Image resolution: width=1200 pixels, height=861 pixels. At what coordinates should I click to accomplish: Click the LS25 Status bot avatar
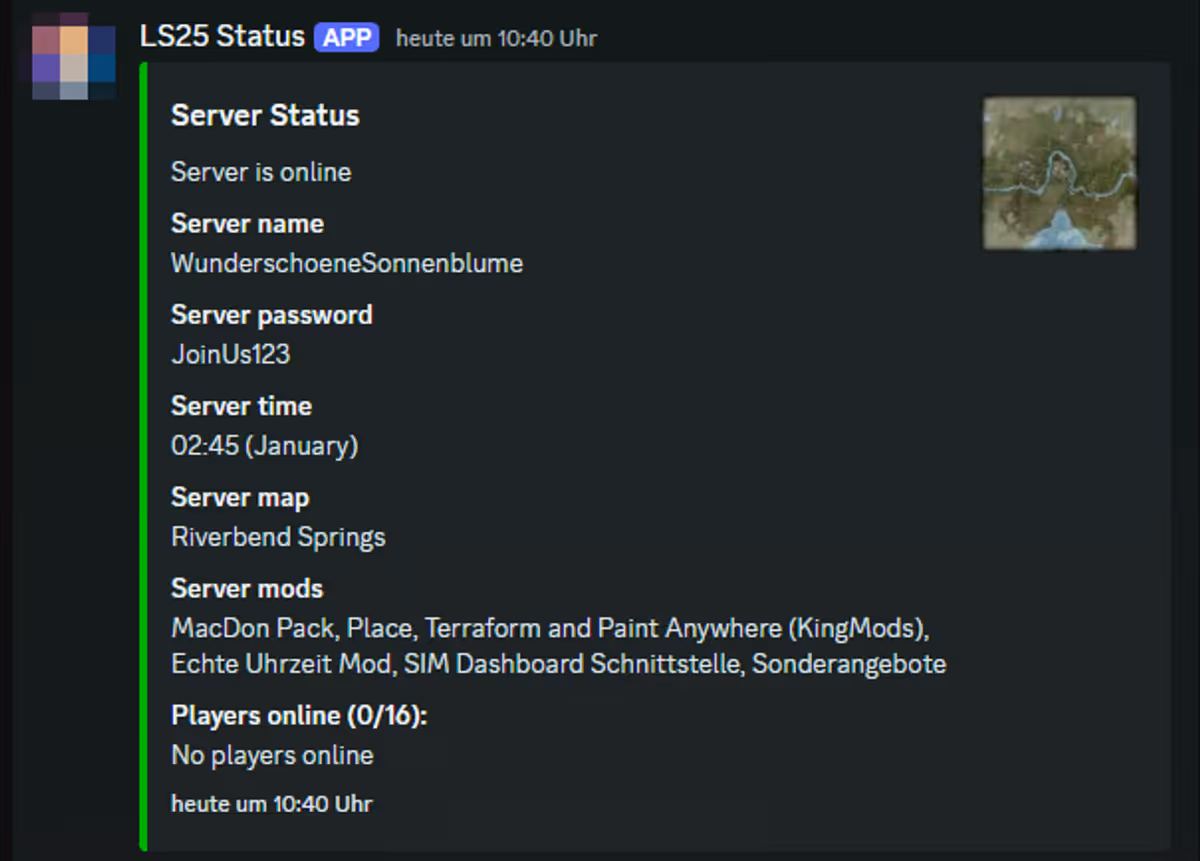(70, 56)
